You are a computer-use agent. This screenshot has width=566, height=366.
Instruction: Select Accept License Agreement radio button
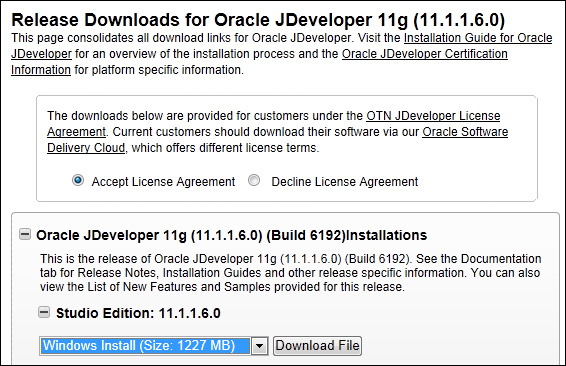pos(78,180)
